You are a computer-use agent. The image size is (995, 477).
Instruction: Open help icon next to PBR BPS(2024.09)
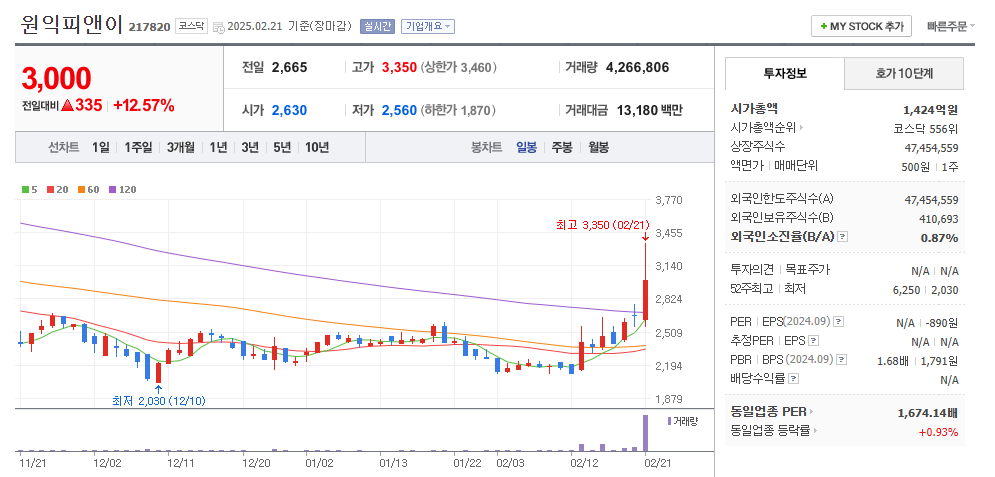841,360
